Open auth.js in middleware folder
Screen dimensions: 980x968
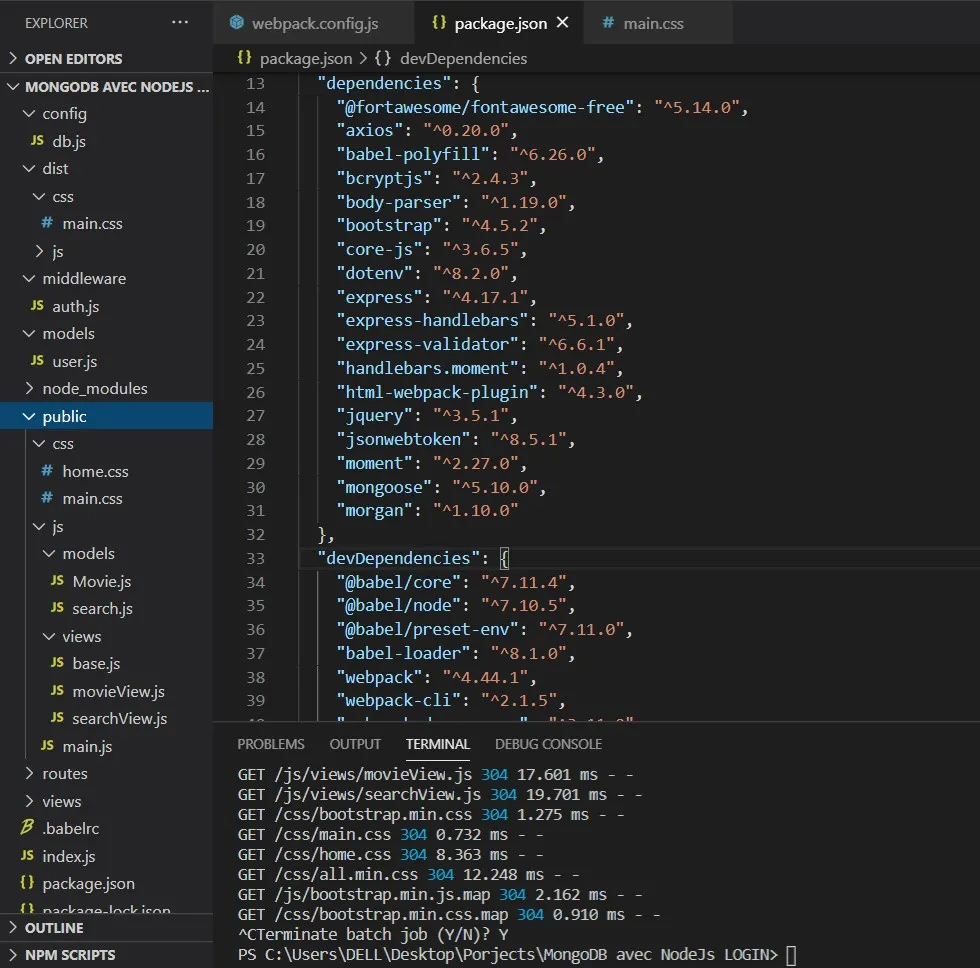tap(75, 306)
